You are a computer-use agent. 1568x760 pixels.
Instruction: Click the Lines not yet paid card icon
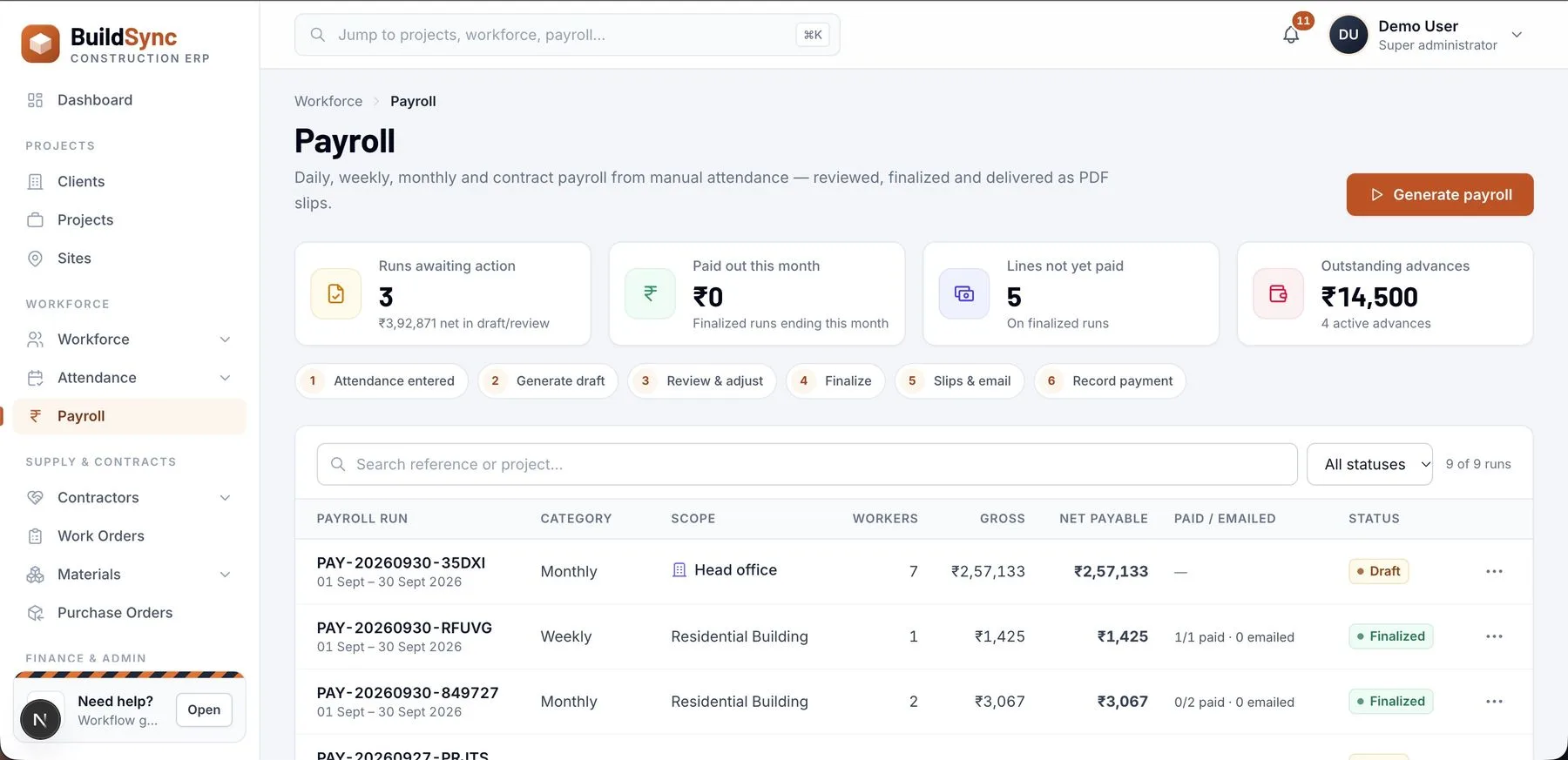click(964, 294)
